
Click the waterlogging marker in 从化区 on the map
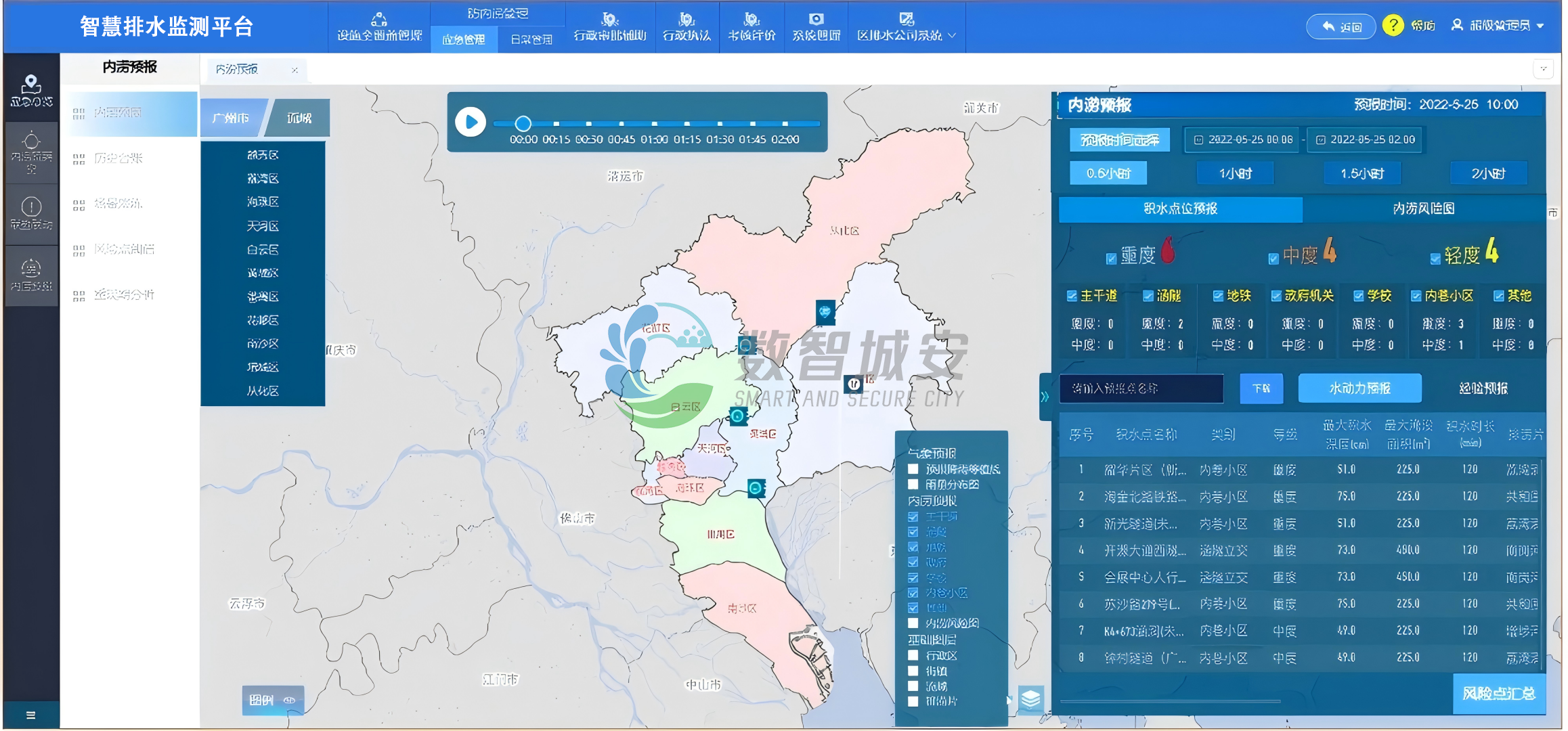pyautogui.click(x=825, y=312)
